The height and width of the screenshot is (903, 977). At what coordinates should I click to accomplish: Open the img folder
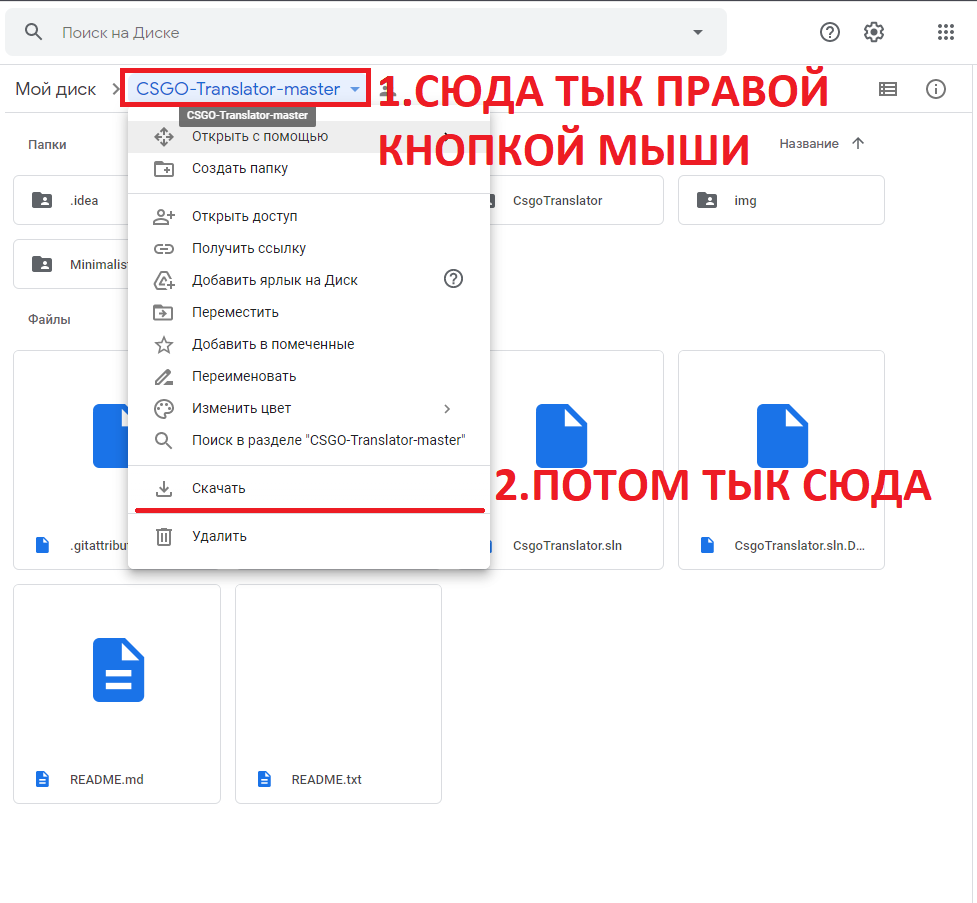(781, 200)
